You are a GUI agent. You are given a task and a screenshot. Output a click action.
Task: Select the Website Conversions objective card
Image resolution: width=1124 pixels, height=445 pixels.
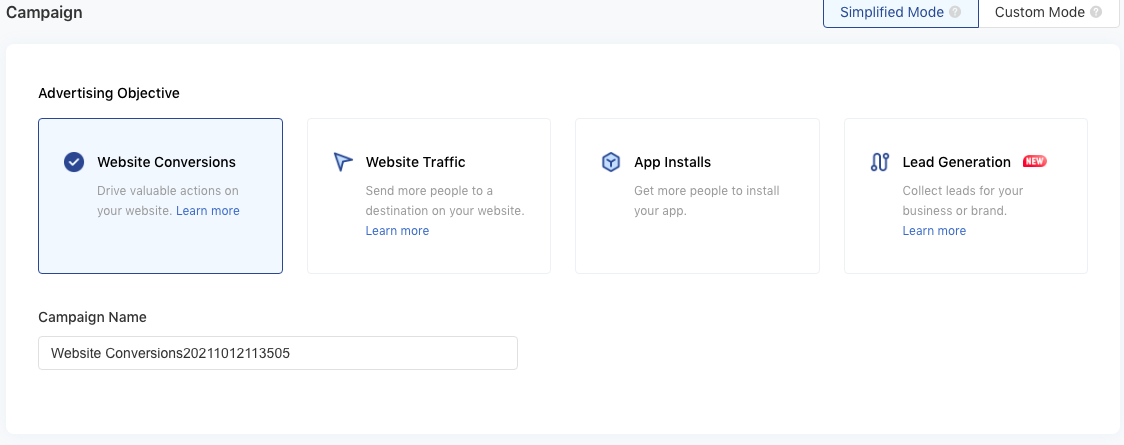161,196
